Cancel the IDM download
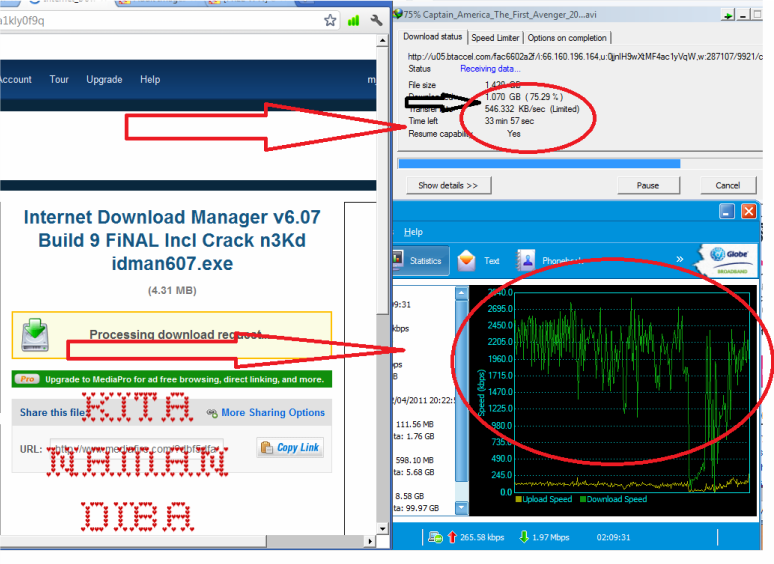 pyautogui.click(x=728, y=186)
